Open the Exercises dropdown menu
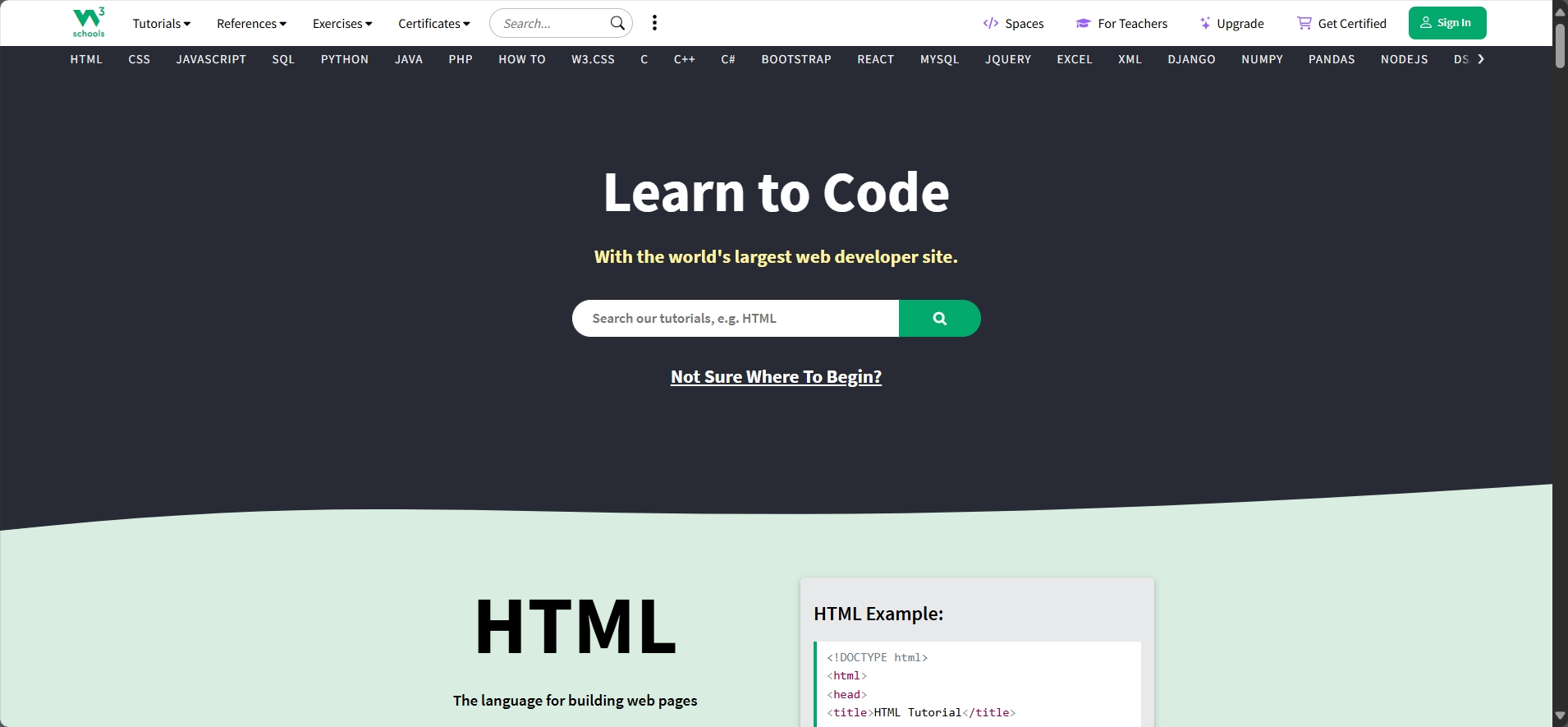The image size is (1568, 727). click(342, 23)
